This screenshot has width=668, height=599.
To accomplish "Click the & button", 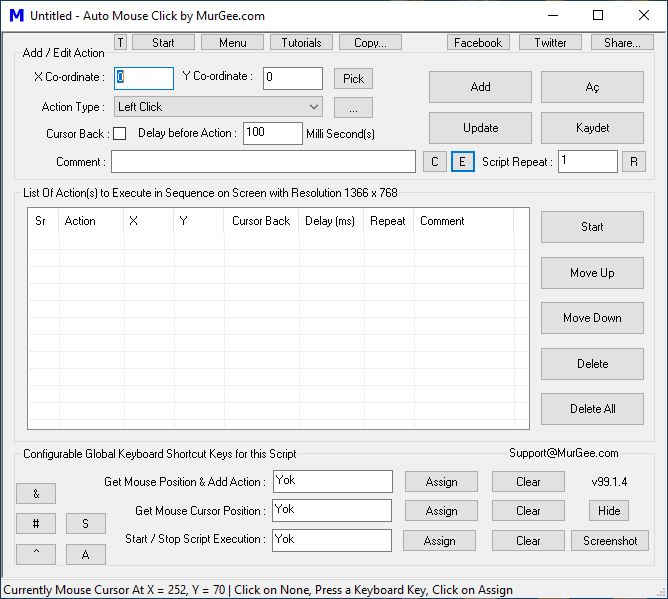I will [x=36, y=493].
